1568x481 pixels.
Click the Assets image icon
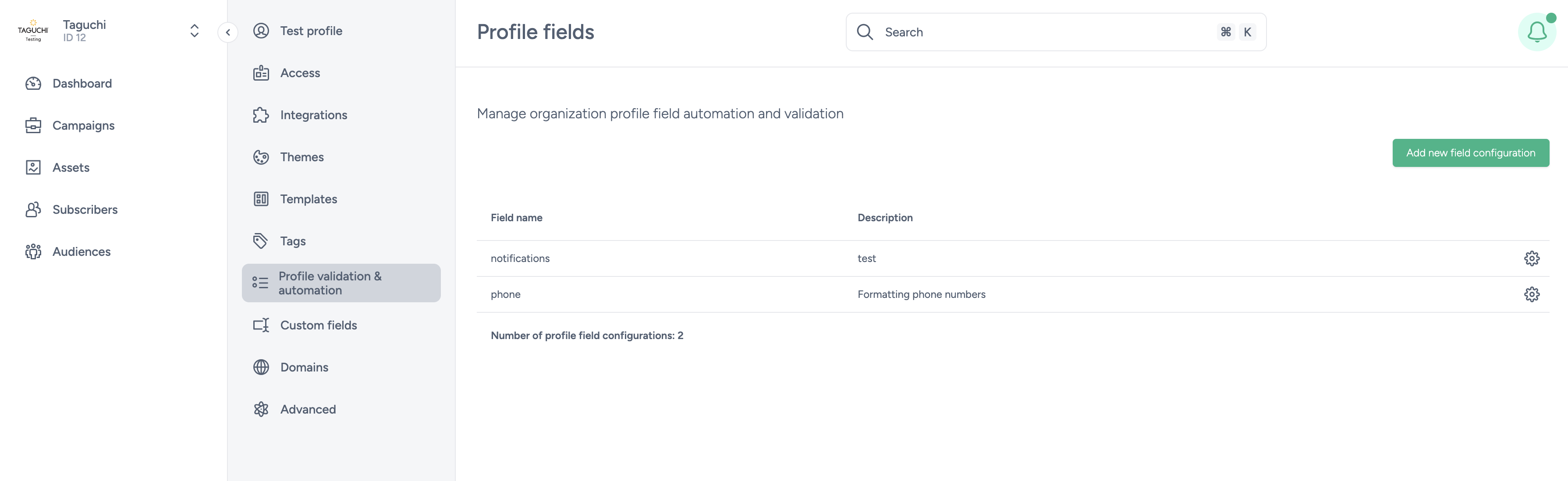coord(33,167)
